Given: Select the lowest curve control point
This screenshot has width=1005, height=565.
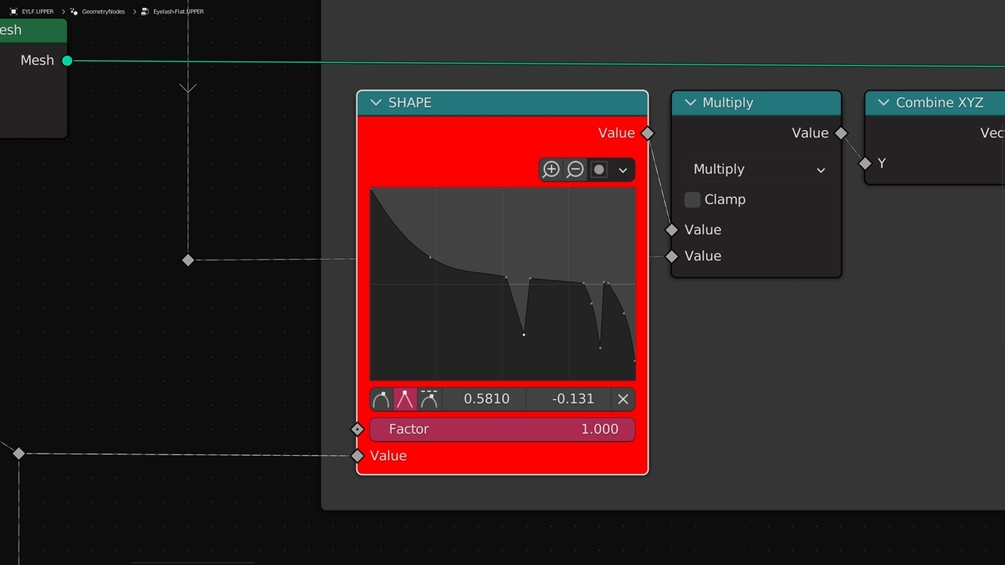Looking at the screenshot, I should click(x=635, y=361).
